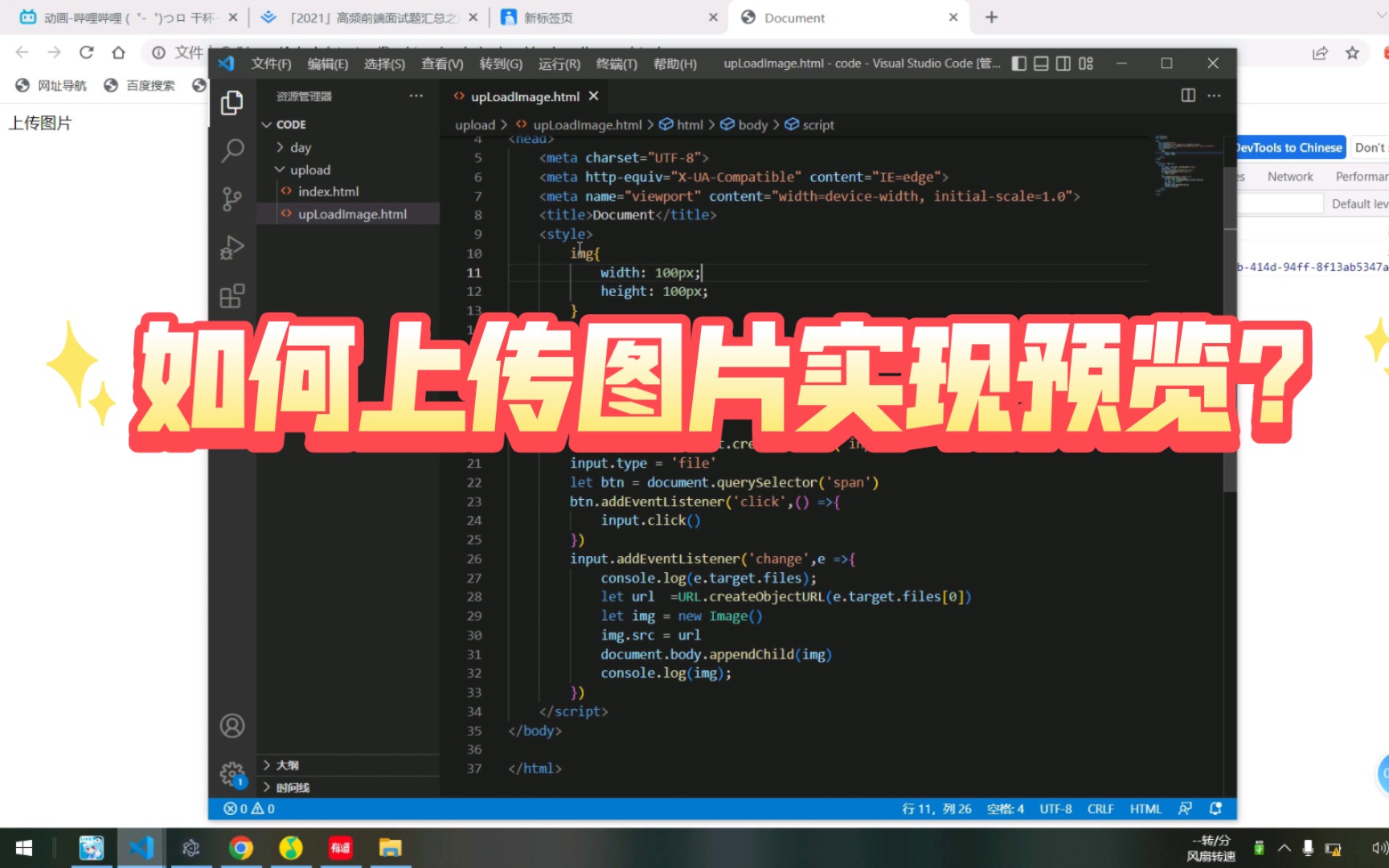Viewport: 1389px width, 868px height.
Task: Click the 上传图片 text on the page
Action: (40, 123)
